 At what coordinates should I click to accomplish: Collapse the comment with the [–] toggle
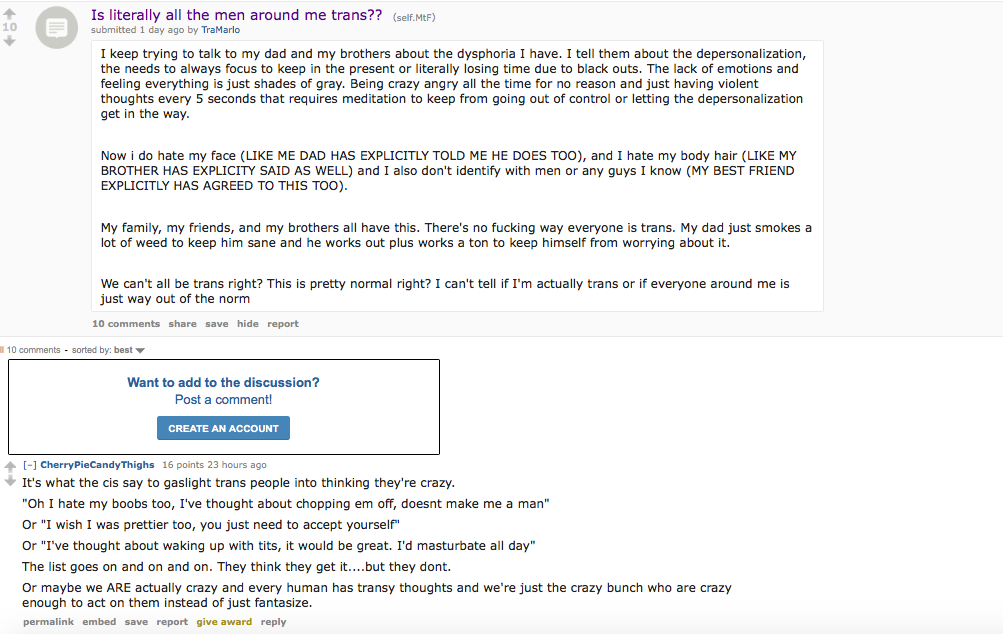click(29, 465)
